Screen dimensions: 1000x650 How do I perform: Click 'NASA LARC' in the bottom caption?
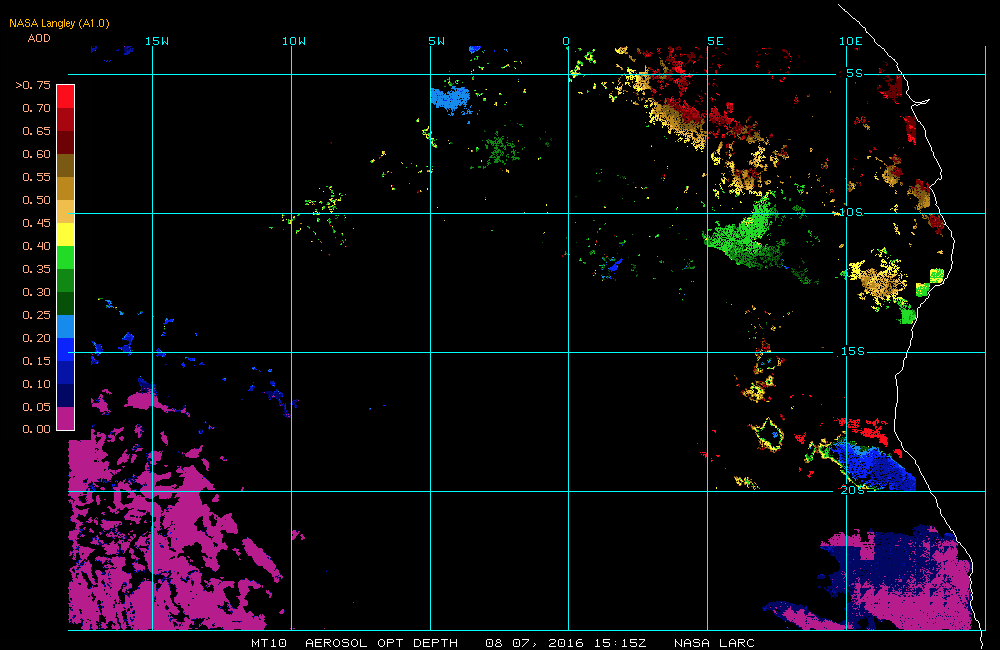(x=714, y=643)
